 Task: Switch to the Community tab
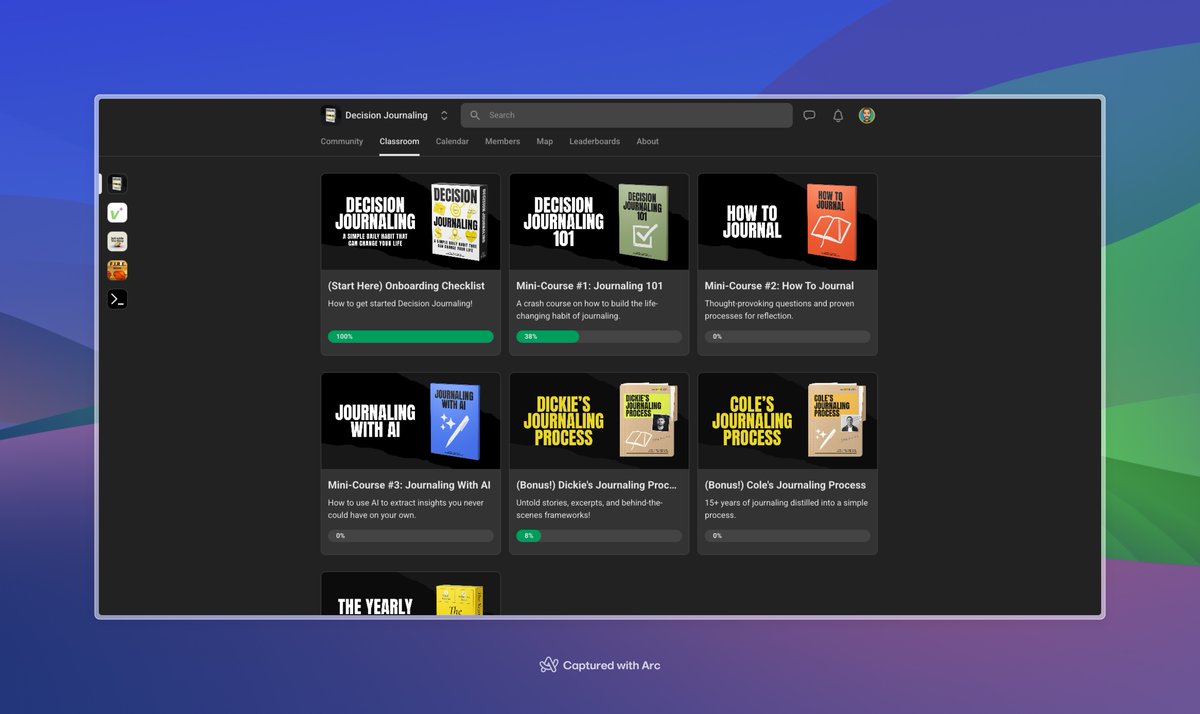click(x=342, y=141)
